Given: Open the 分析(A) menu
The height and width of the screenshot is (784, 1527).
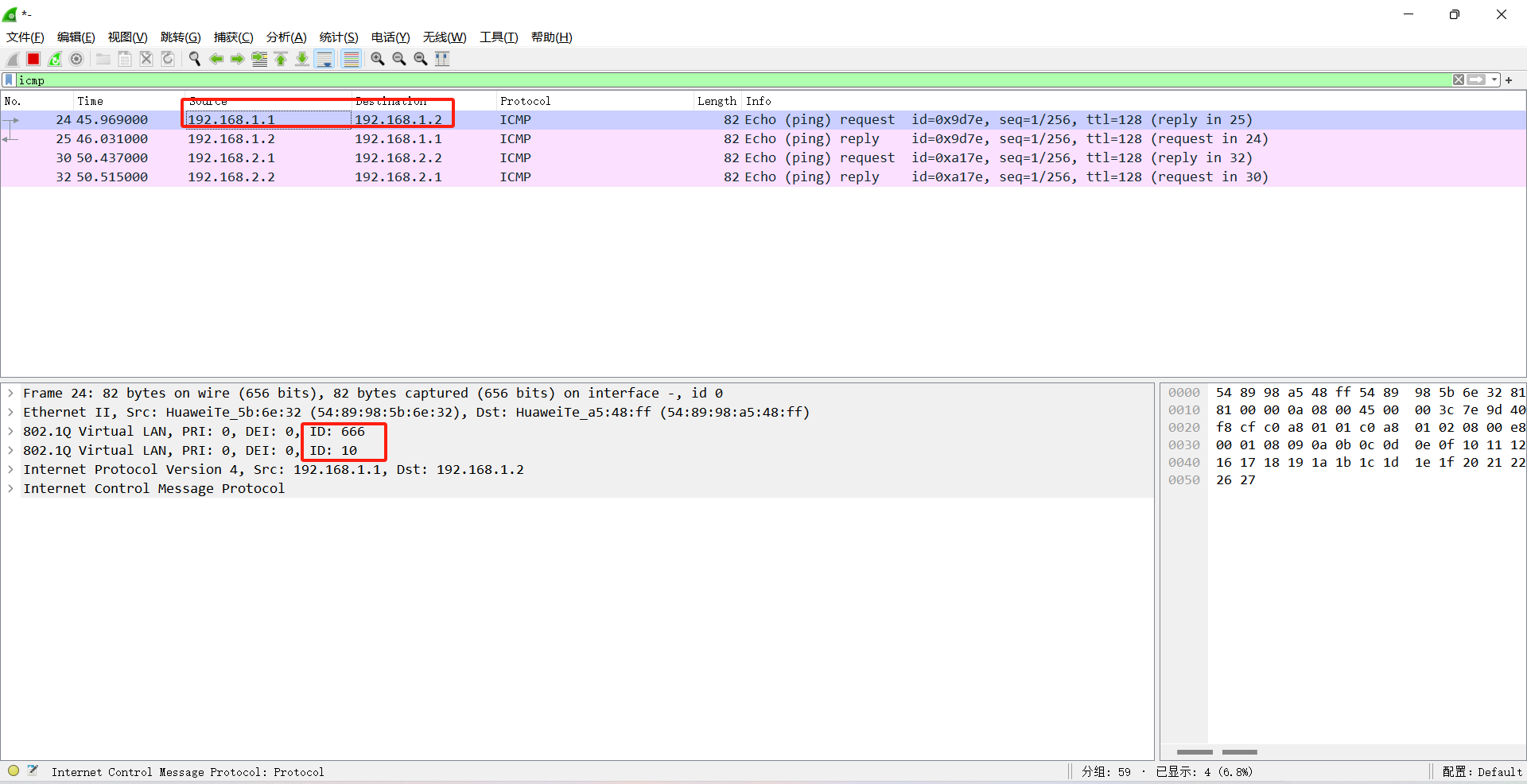Looking at the screenshot, I should [286, 37].
